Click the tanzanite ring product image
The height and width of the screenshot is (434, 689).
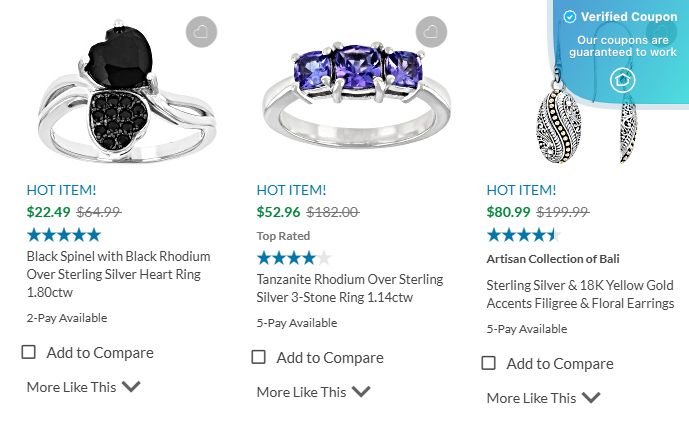343,85
